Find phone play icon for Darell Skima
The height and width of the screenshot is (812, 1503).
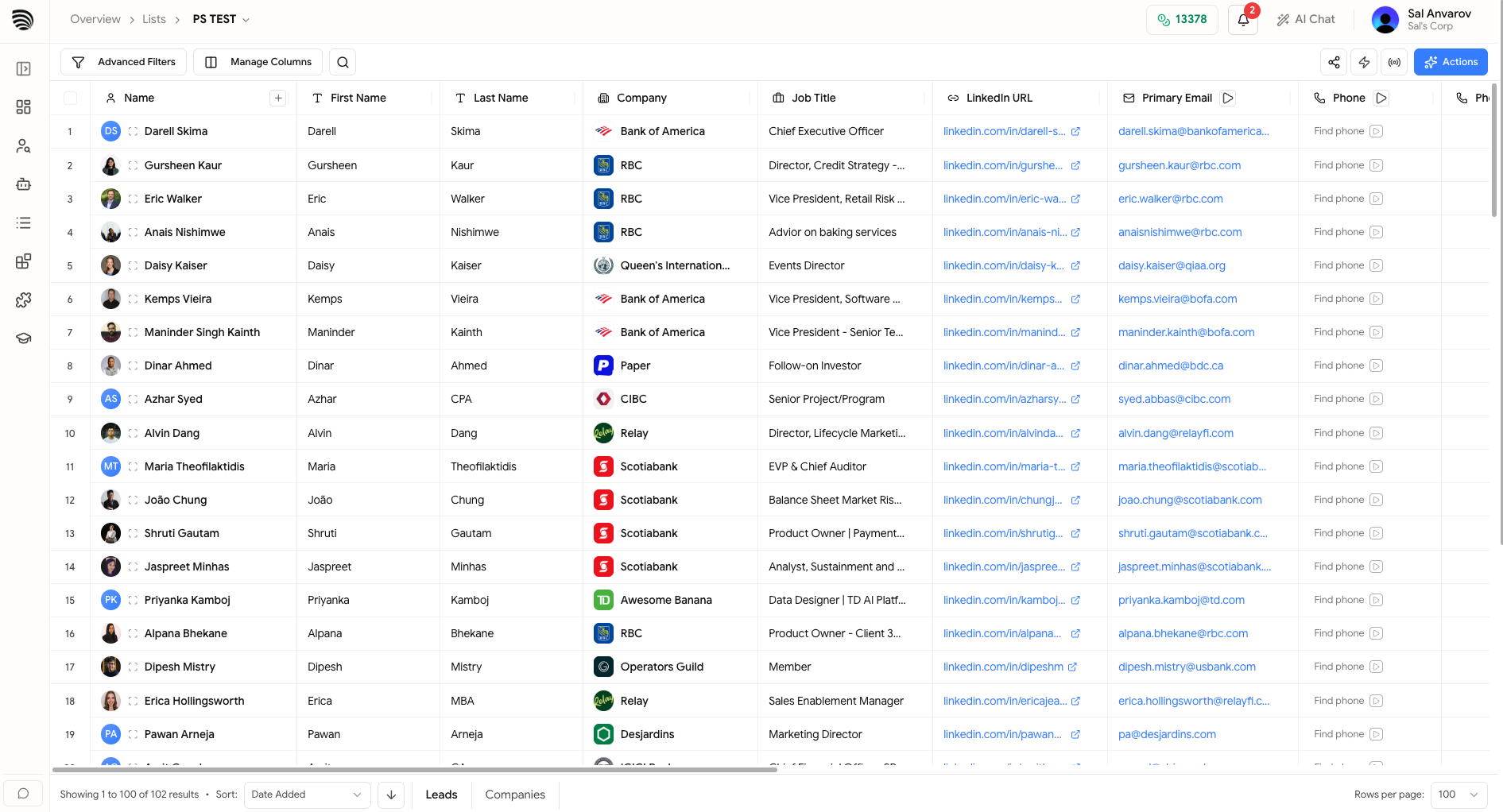click(x=1377, y=131)
